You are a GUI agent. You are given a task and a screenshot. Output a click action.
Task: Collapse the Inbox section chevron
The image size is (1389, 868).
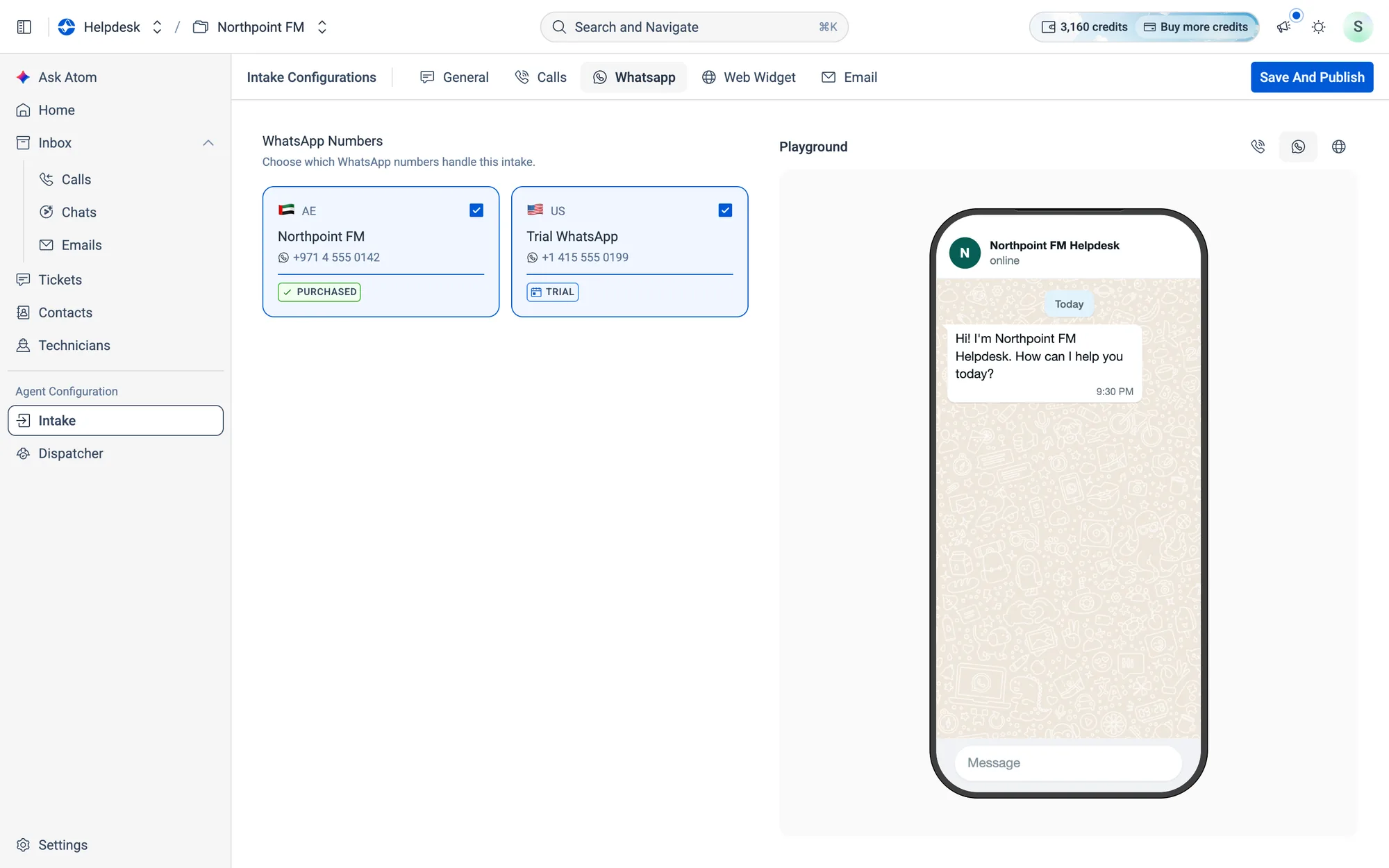point(208,143)
